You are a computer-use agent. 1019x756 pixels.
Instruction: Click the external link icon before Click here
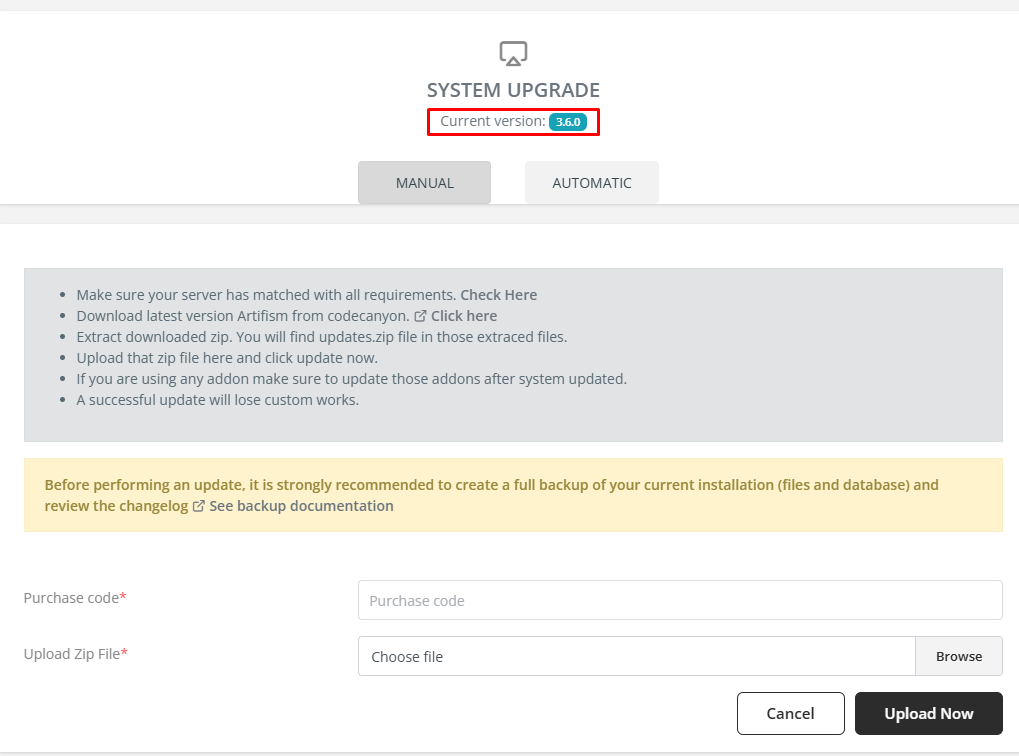click(420, 316)
